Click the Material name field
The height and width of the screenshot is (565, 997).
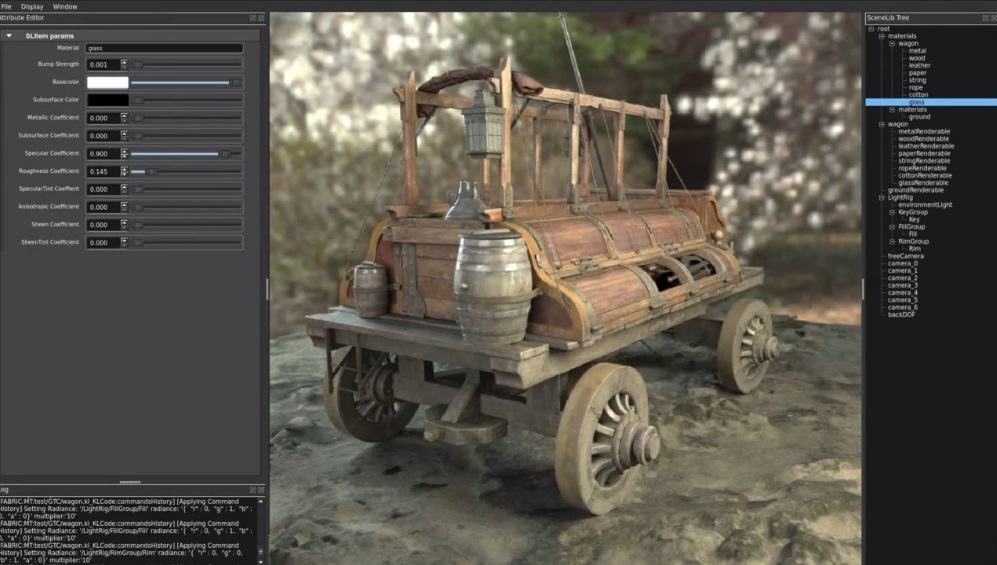164,48
